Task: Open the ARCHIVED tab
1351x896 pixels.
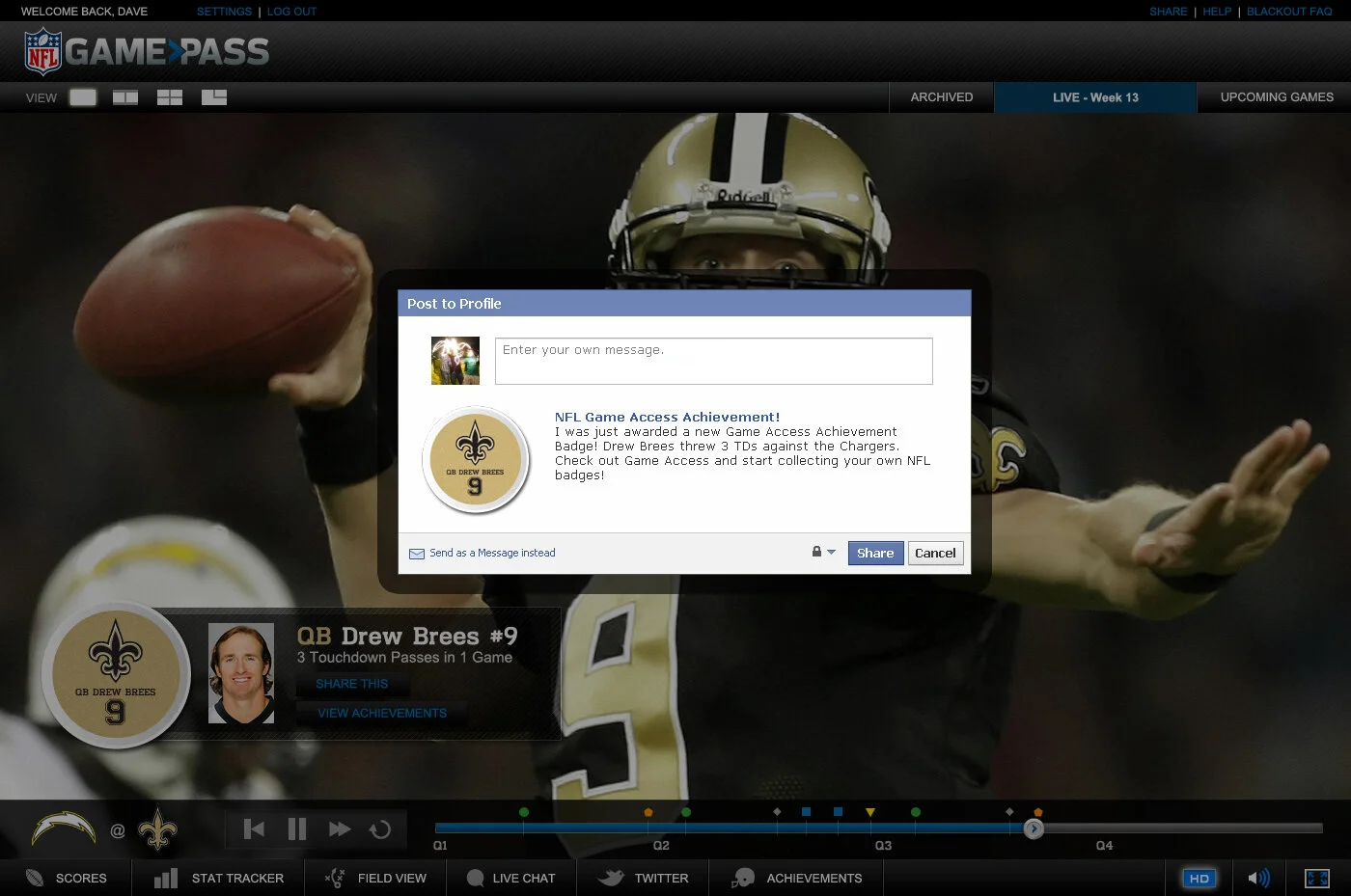Action: [x=942, y=97]
